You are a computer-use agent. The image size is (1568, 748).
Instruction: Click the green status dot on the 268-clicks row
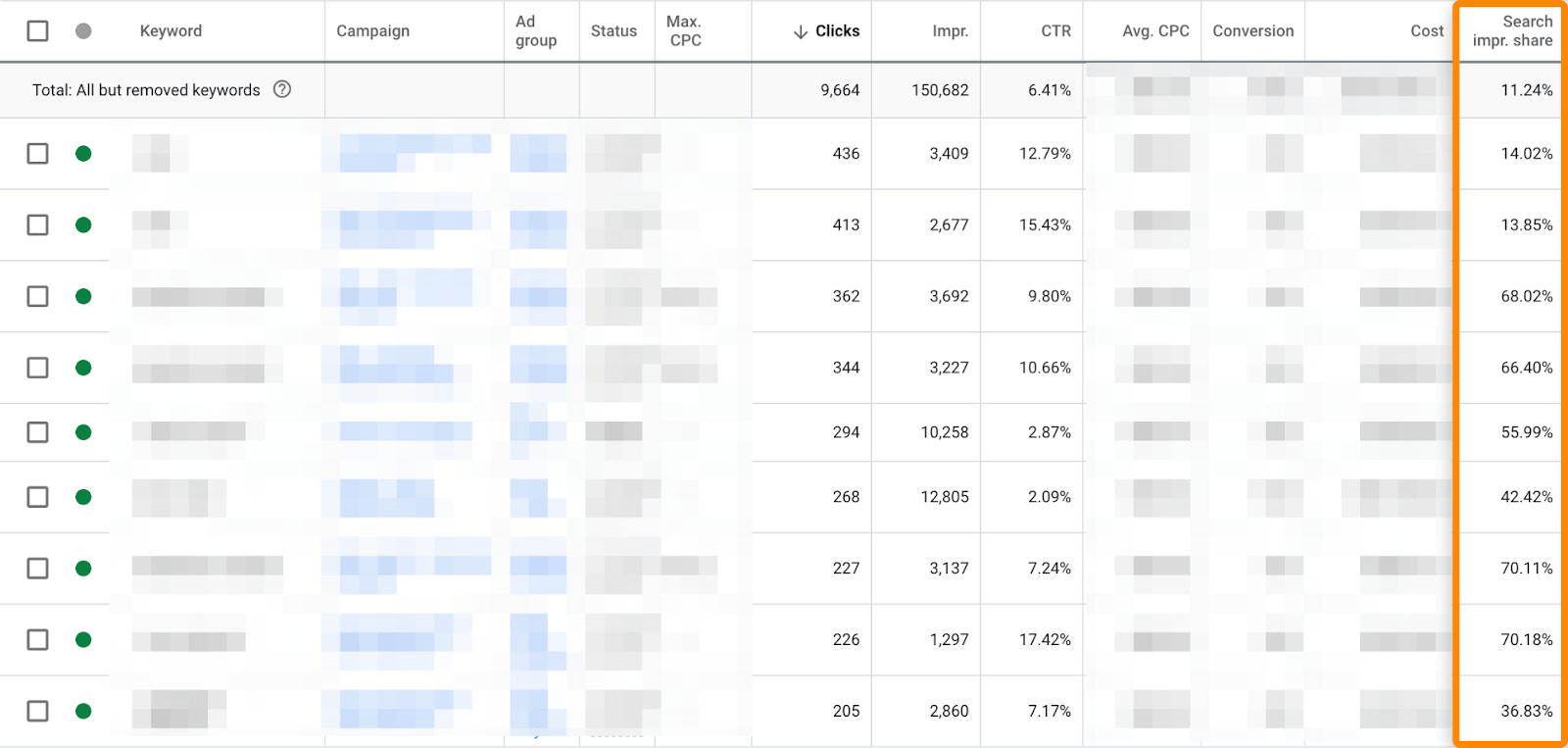pyautogui.click(x=83, y=497)
